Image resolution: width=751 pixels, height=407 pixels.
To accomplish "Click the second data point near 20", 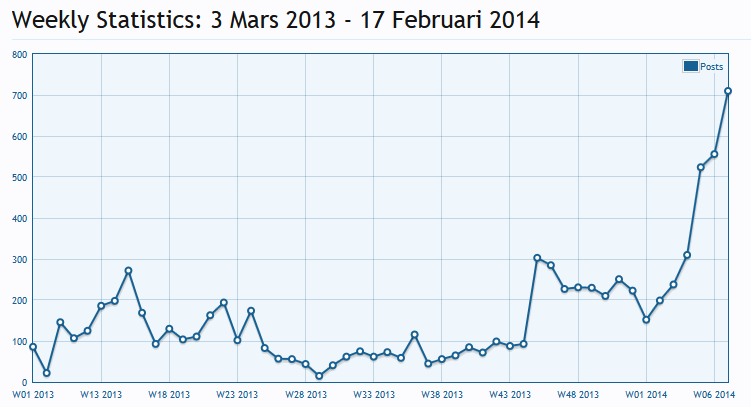I will (46, 373).
